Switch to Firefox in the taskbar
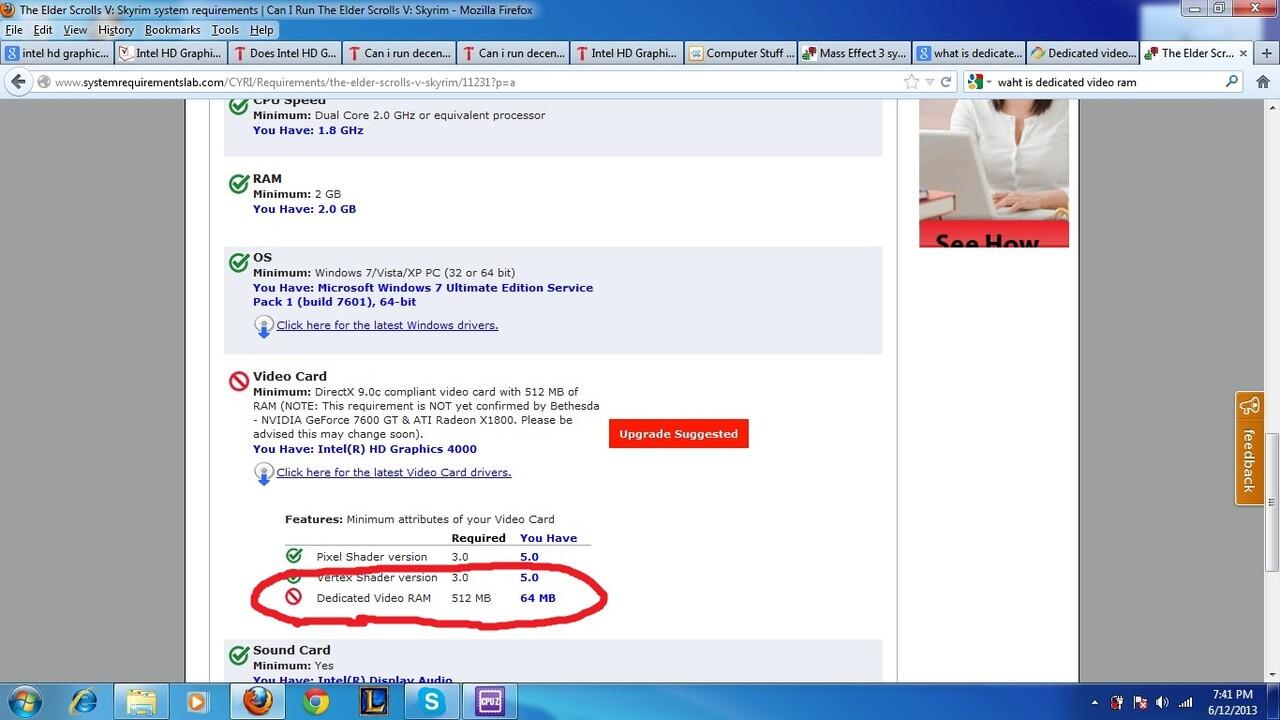 click(257, 702)
